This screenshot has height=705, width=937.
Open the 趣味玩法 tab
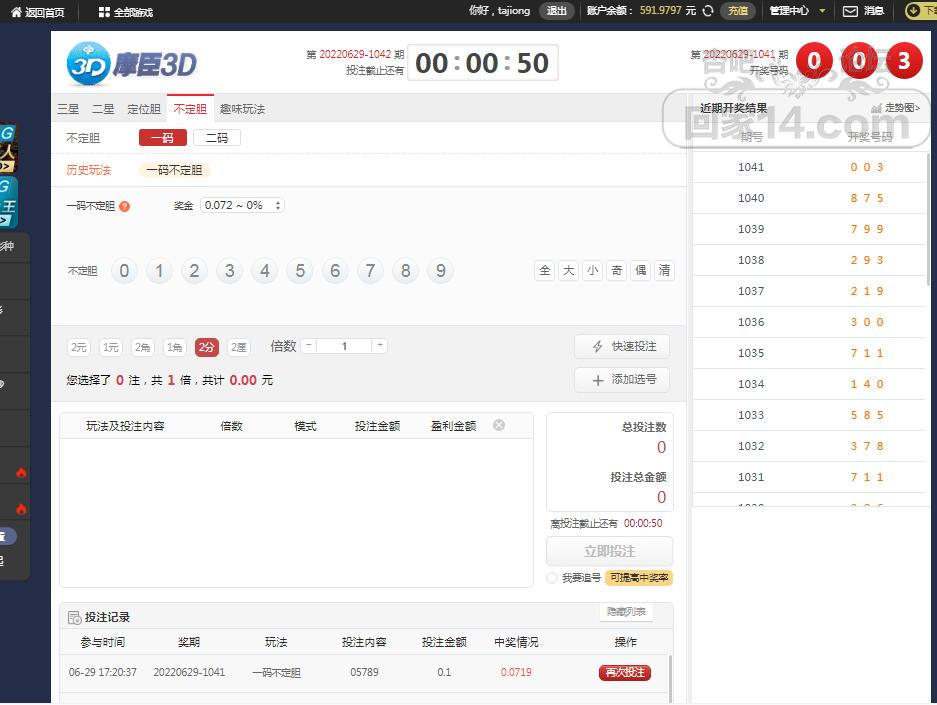(242, 109)
